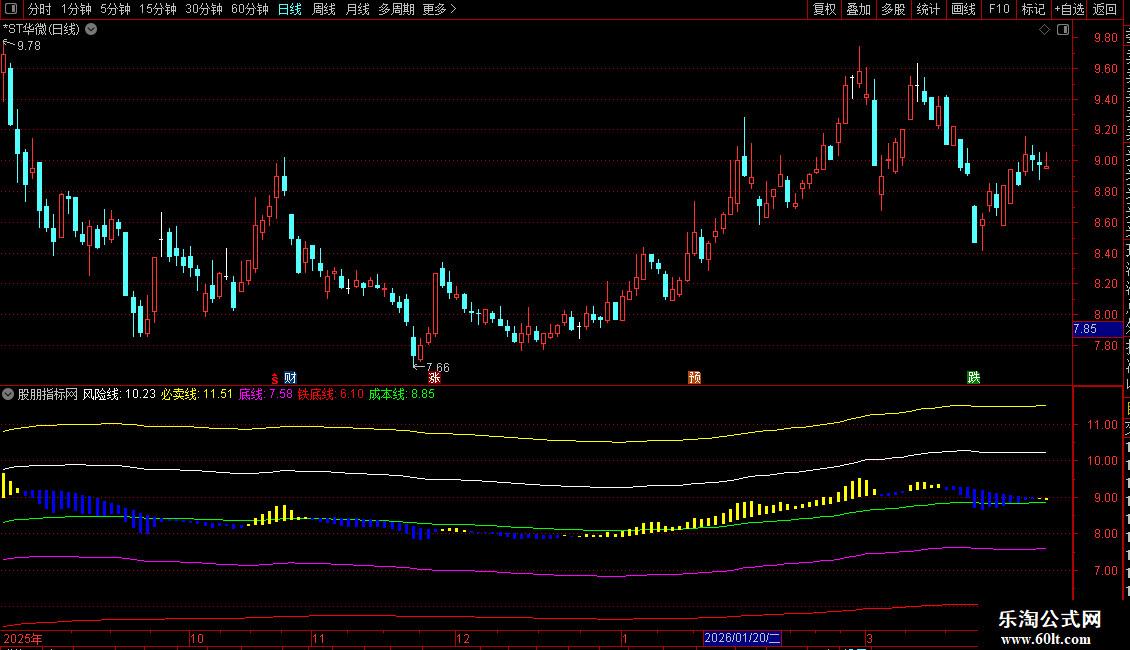Image resolution: width=1130 pixels, height=650 pixels.
Task: Click the red 涨 marker icon
Action: point(434,378)
